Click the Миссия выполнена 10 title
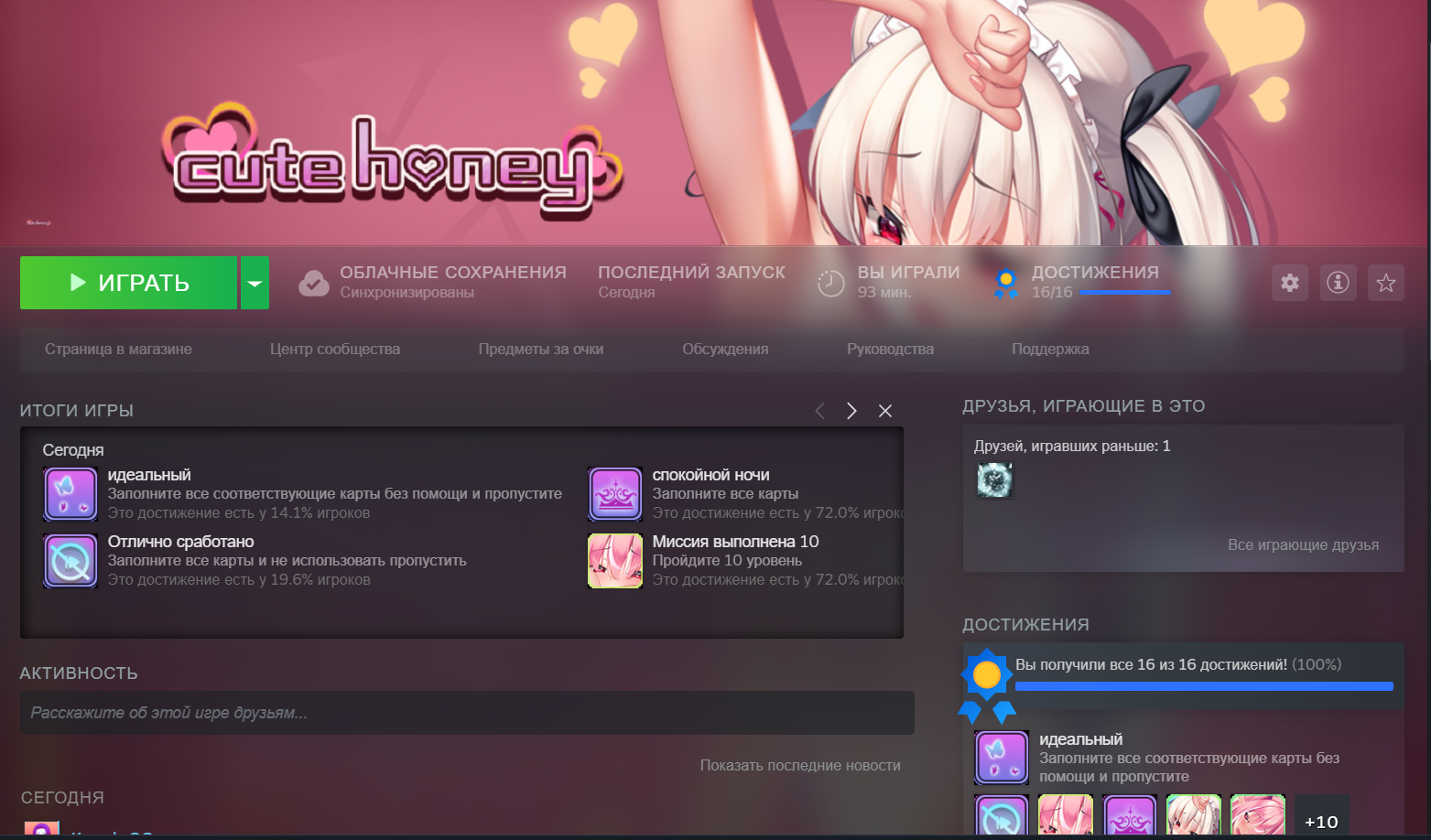The height and width of the screenshot is (840, 1431). (x=735, y=542)
